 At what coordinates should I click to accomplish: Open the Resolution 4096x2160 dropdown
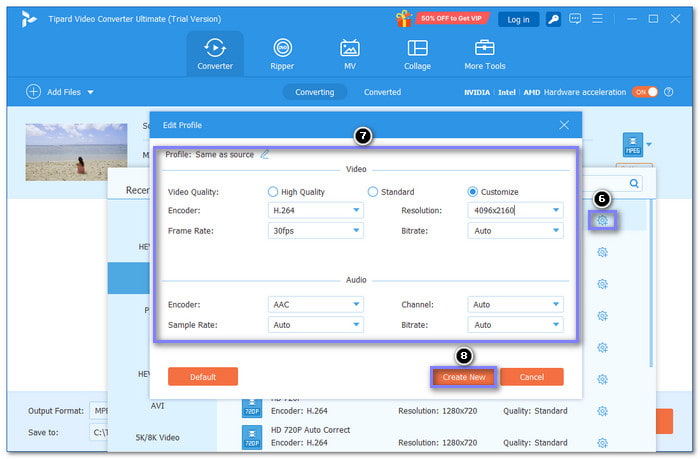tap(514, 211)
